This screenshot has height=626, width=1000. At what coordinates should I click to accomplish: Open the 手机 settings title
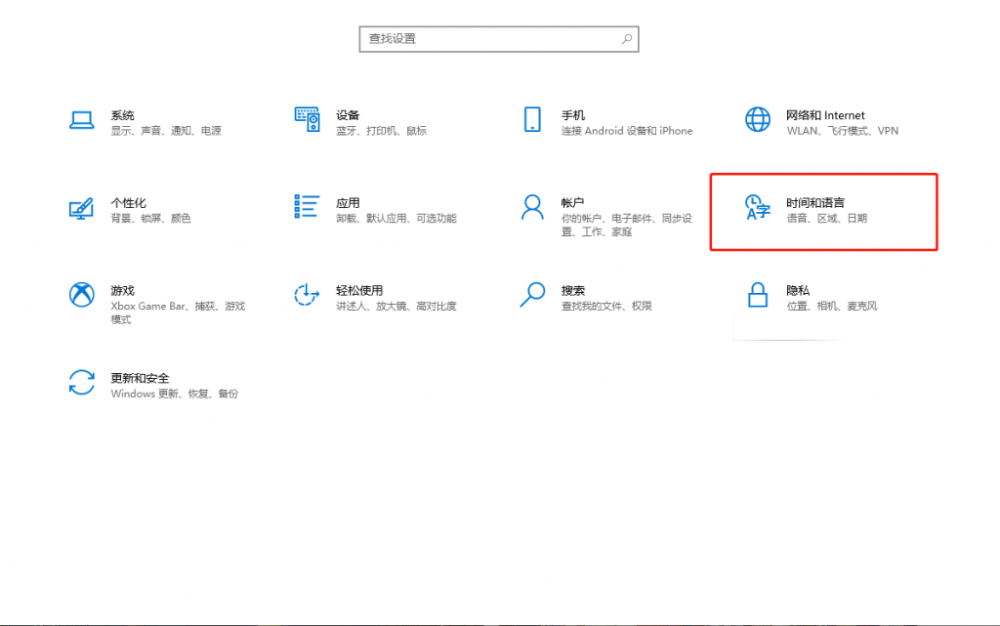pyautogui.click(x=573, y=115)
